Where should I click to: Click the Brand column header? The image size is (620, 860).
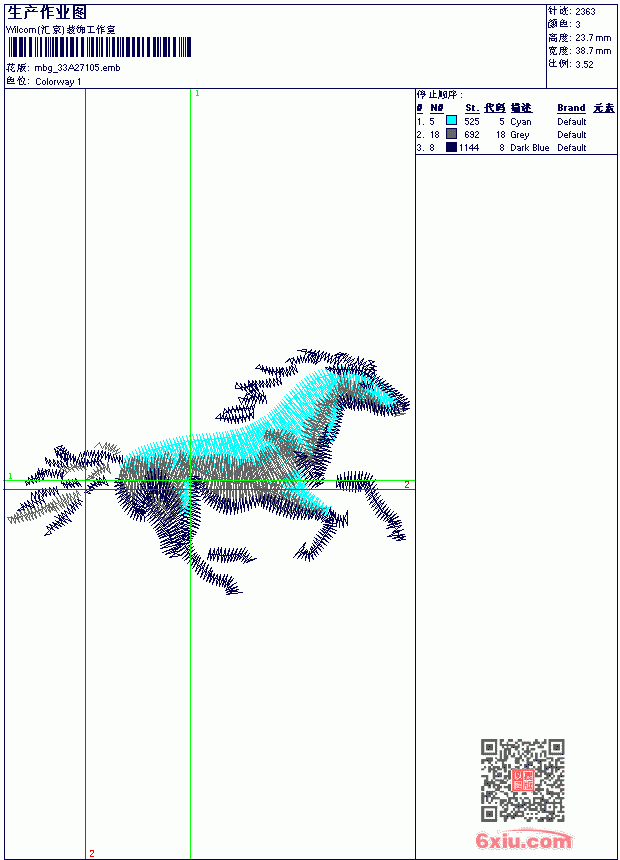point(571,108)
